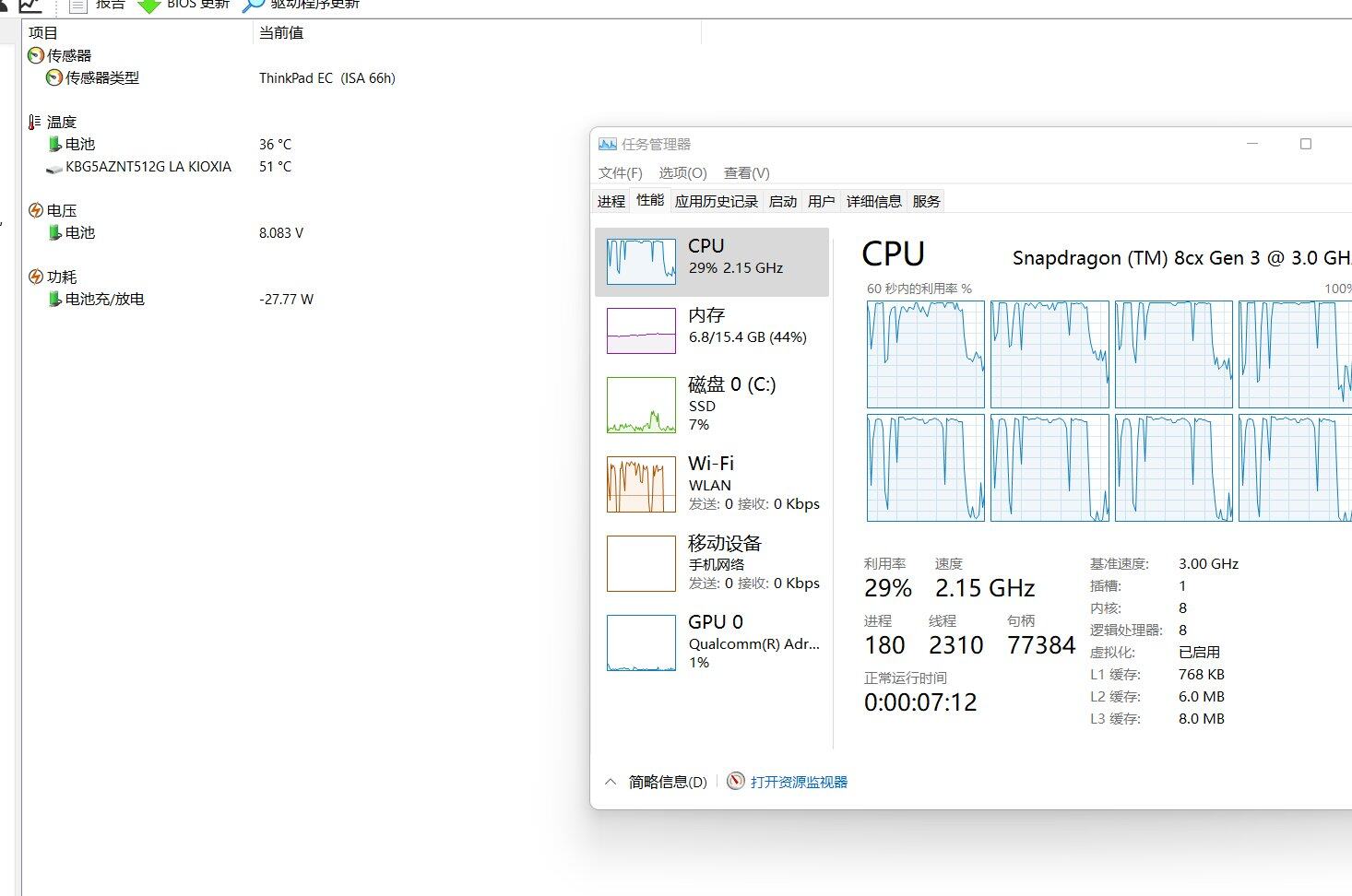Select the 电池充/放电 row icon

tap(54, 300)
